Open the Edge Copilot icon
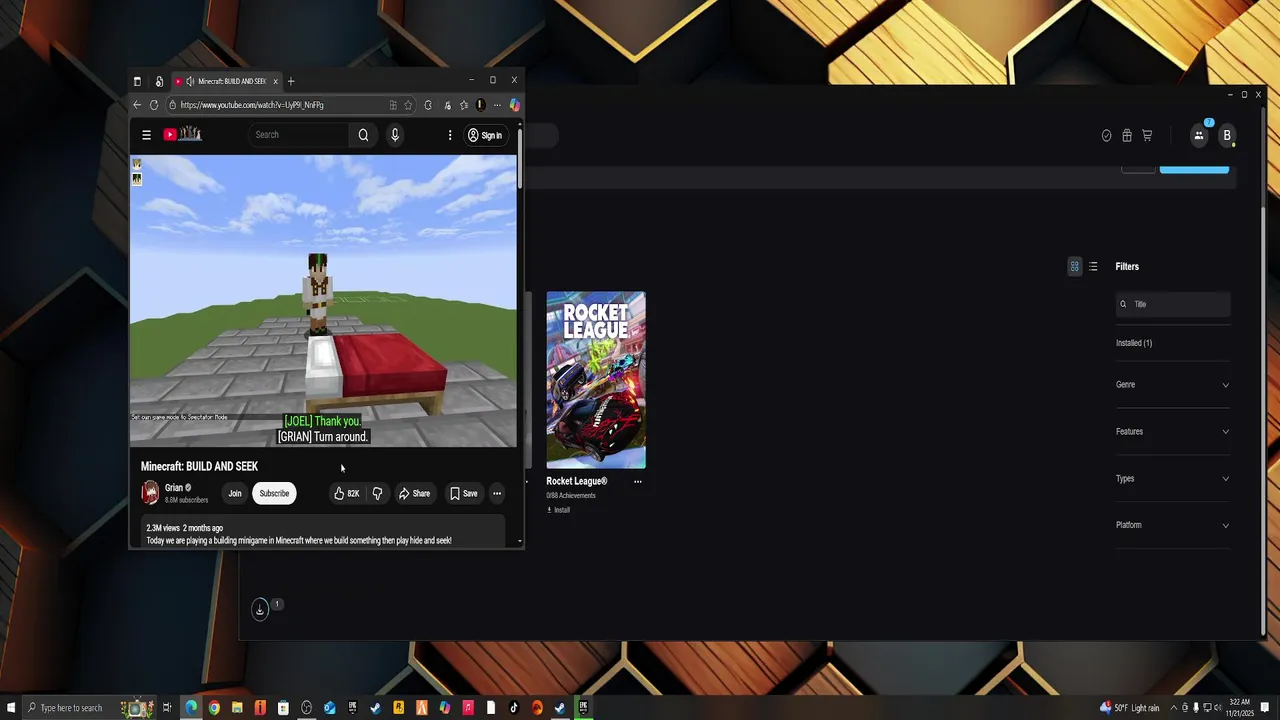The image size is (1280, 720). click(514, 105)
